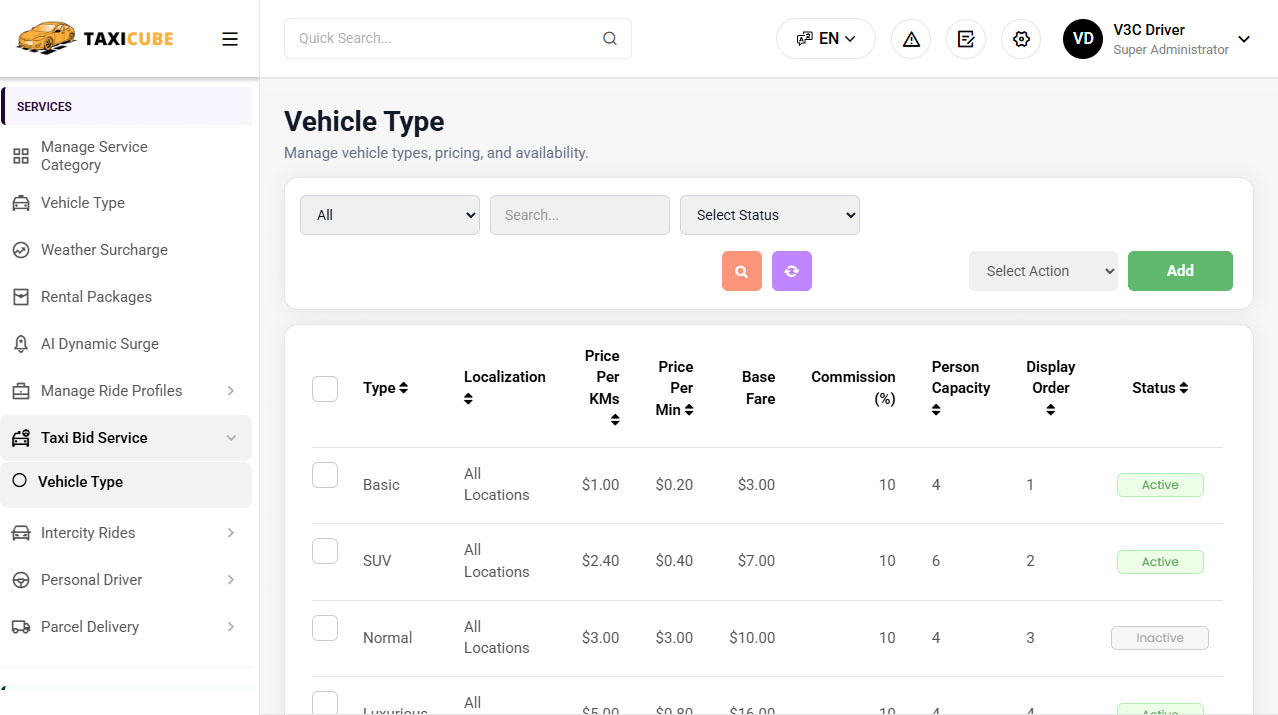
Task: Click the $7.00 base fare cell
Action: coord(756,561)
